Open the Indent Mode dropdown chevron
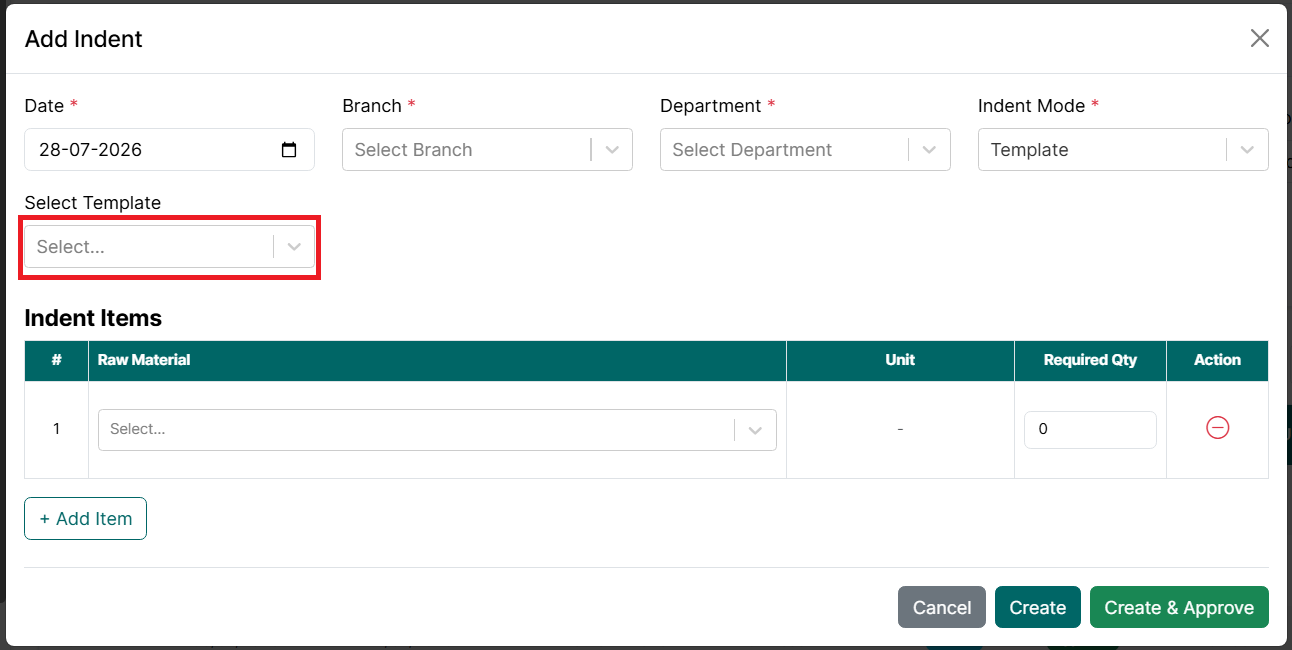This screenshot has width=1292, height=650. 1248,150
